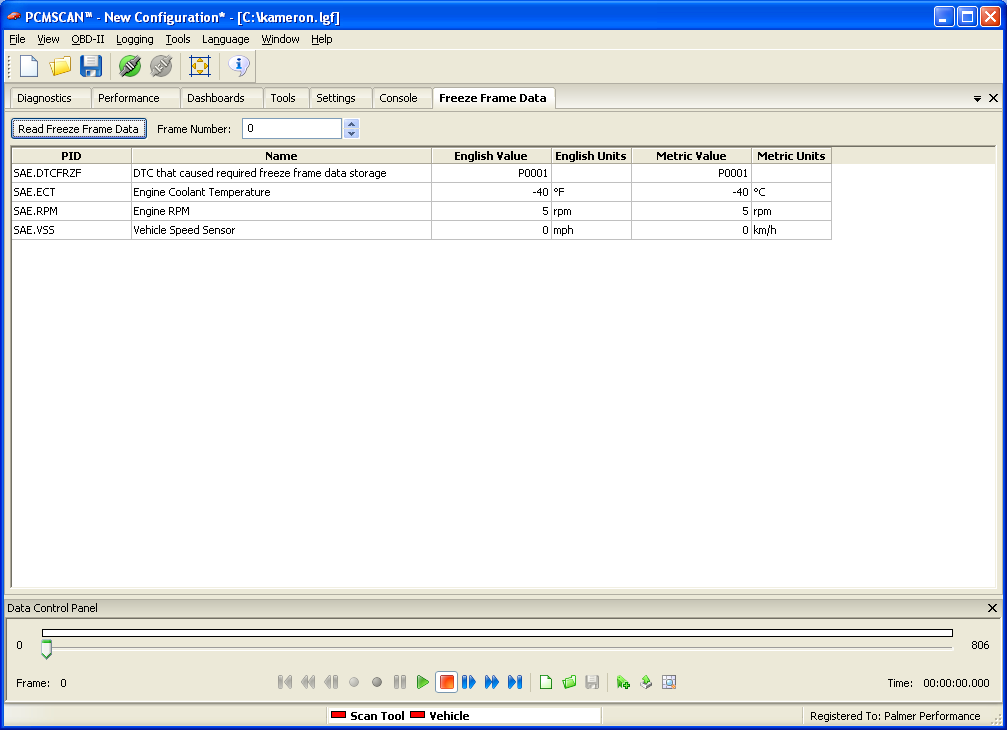Click the Metric Units column header
The image size is (1007, 730).
[791, 156]
